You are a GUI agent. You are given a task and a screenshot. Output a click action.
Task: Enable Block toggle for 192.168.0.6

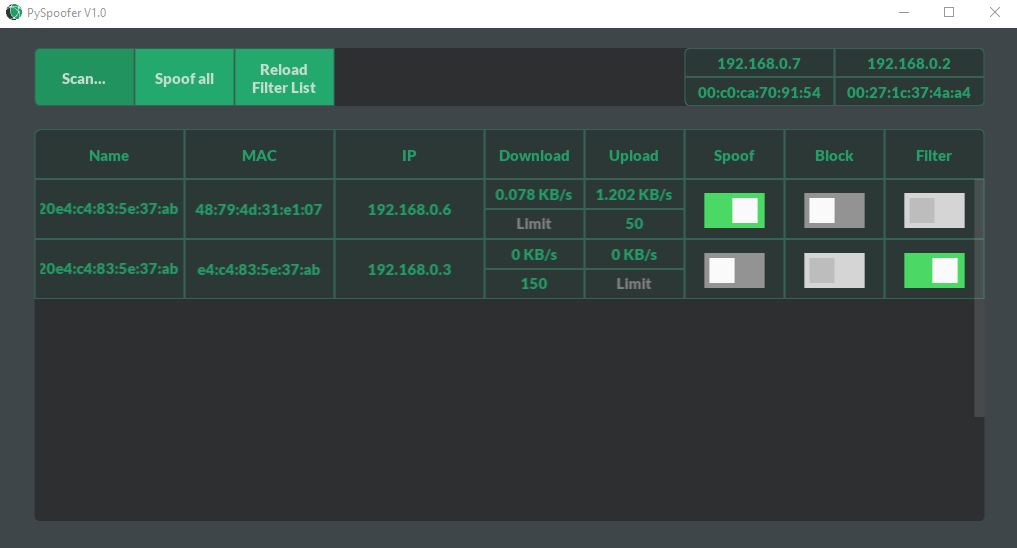click(834, 210)
